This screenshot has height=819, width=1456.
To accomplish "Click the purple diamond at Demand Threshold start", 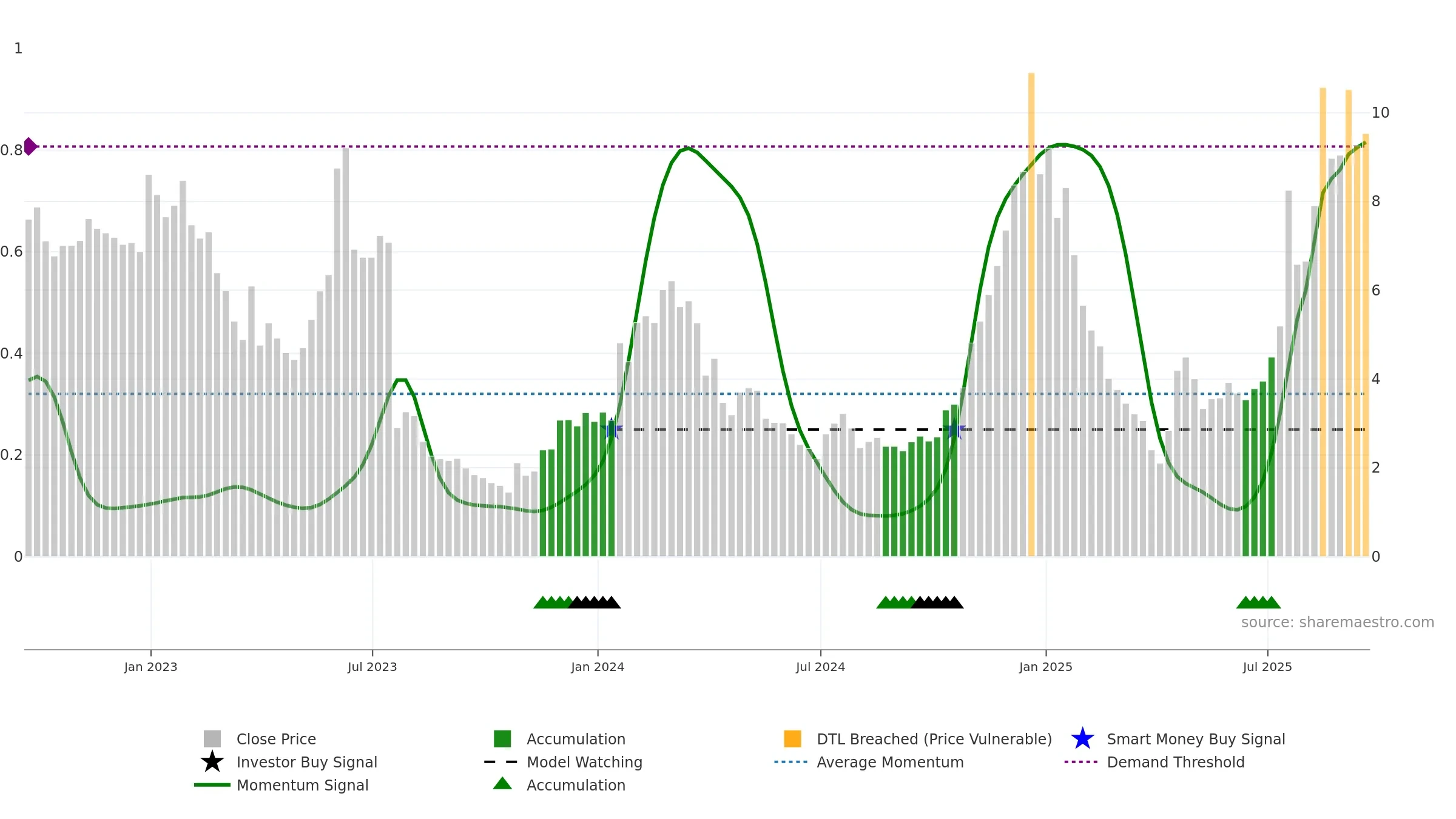I will (x=30, y=146).
